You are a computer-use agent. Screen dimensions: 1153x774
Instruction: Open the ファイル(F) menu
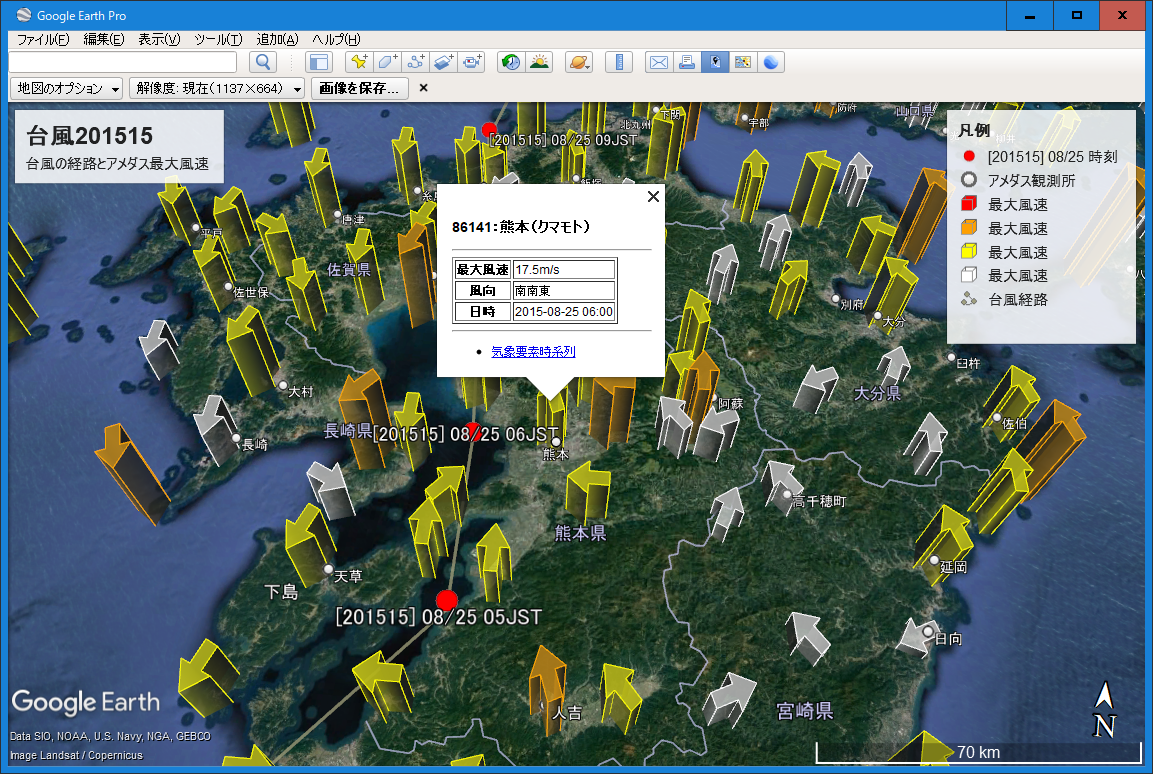[x=43, y=40]
